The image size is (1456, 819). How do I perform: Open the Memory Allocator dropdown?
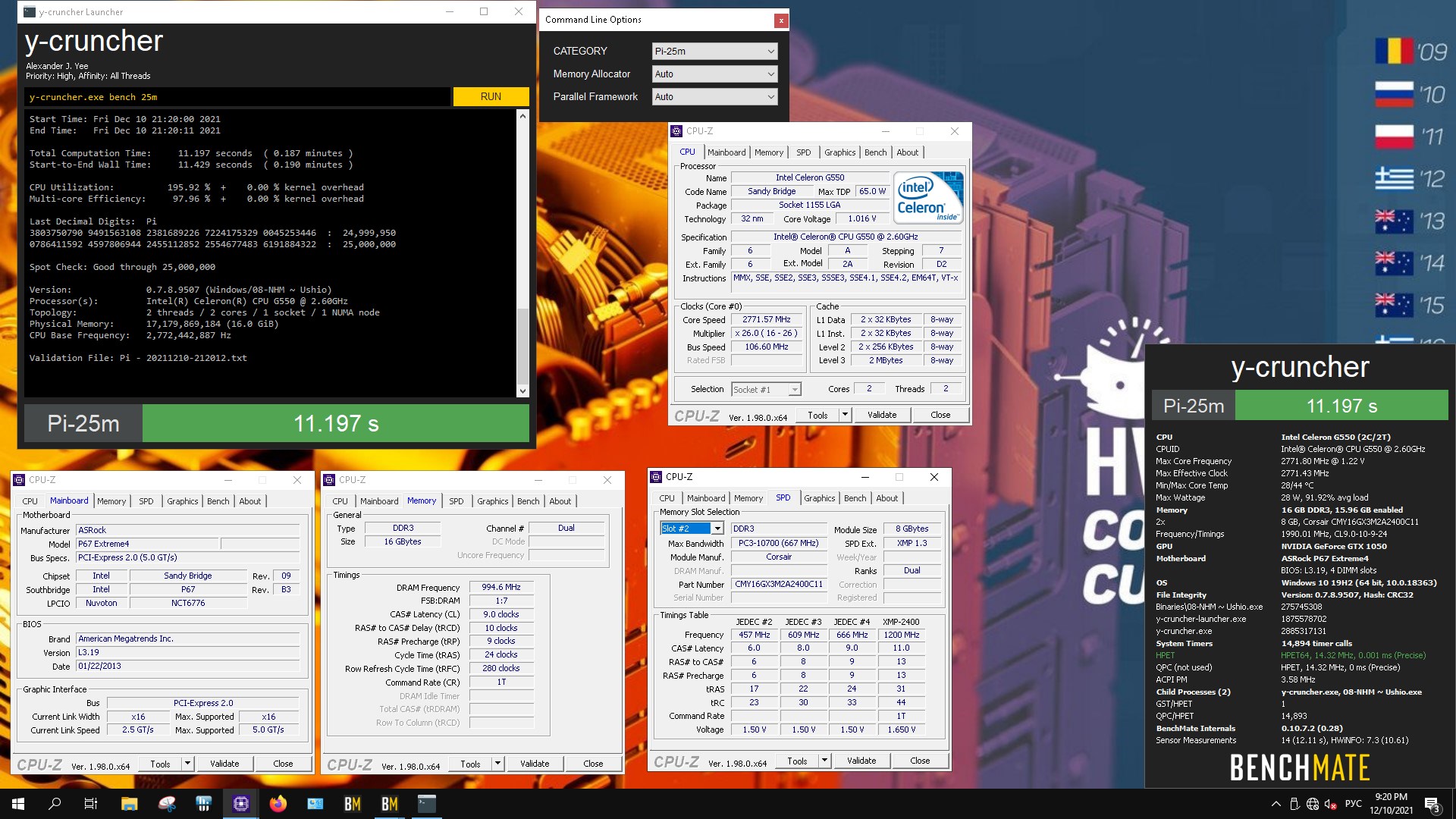pos(714,74)
